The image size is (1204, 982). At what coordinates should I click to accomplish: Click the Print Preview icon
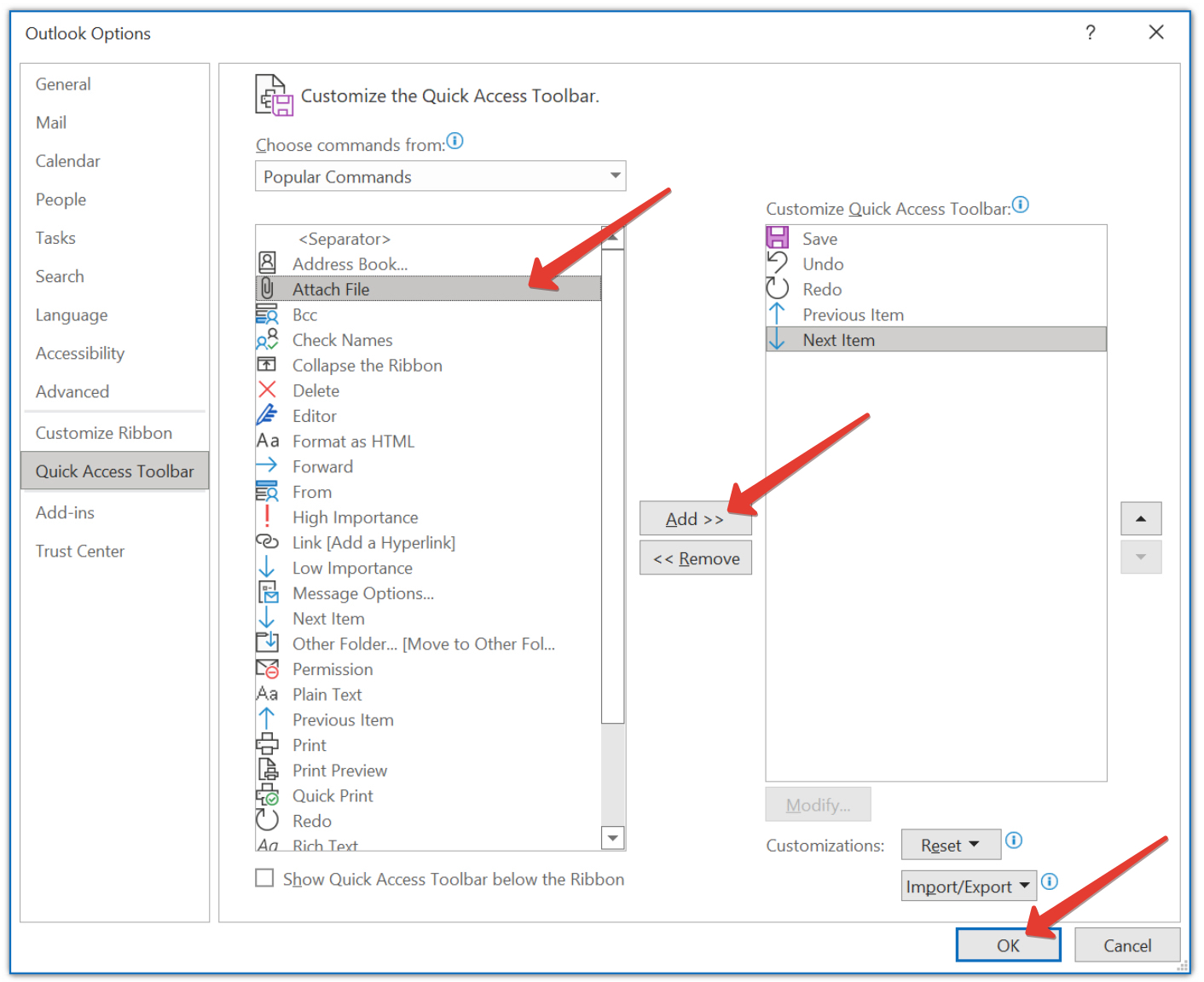[x=268, y=770]
